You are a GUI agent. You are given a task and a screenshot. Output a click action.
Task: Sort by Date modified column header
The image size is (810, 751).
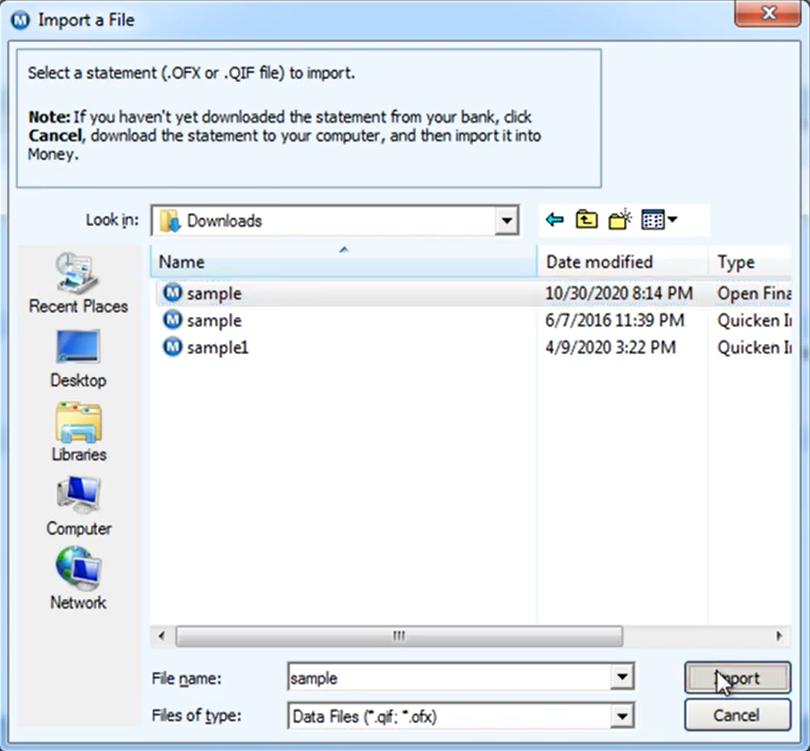[622, 261]
